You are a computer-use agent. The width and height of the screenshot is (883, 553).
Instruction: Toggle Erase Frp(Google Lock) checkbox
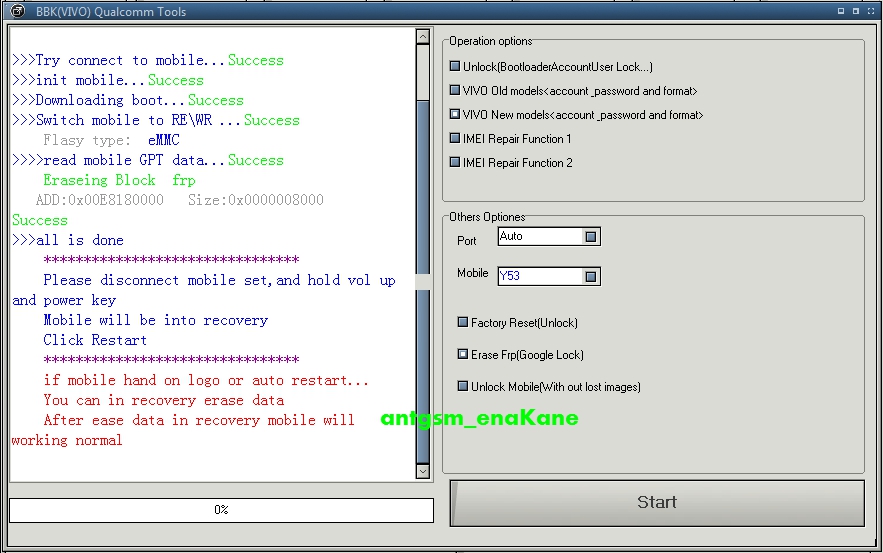[x=463, y=354]
